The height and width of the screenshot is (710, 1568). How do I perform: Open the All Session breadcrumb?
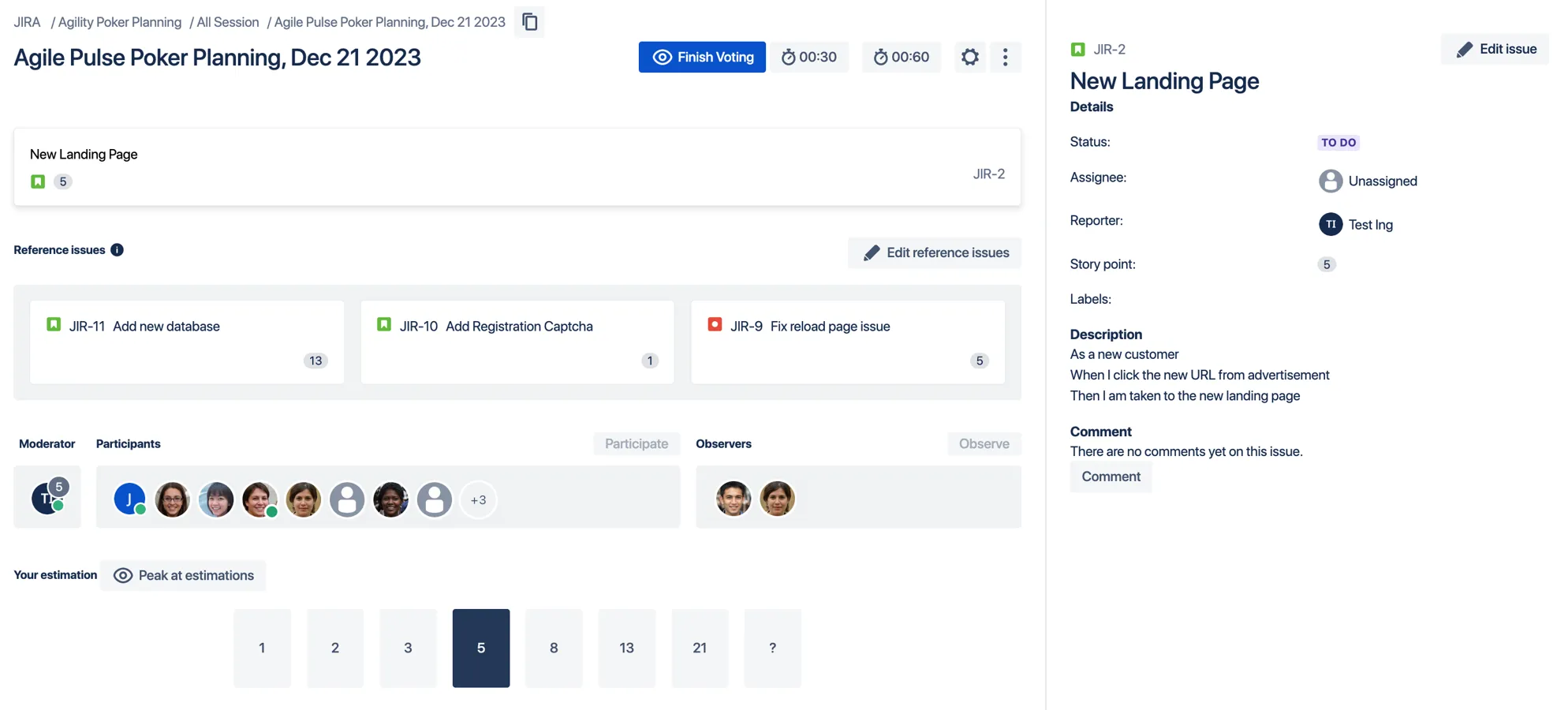[x=228, y=22]
